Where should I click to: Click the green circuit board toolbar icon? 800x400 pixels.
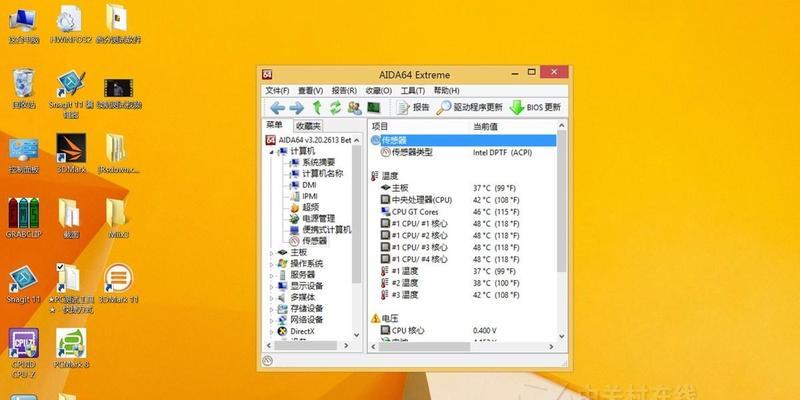pos(374,108)
